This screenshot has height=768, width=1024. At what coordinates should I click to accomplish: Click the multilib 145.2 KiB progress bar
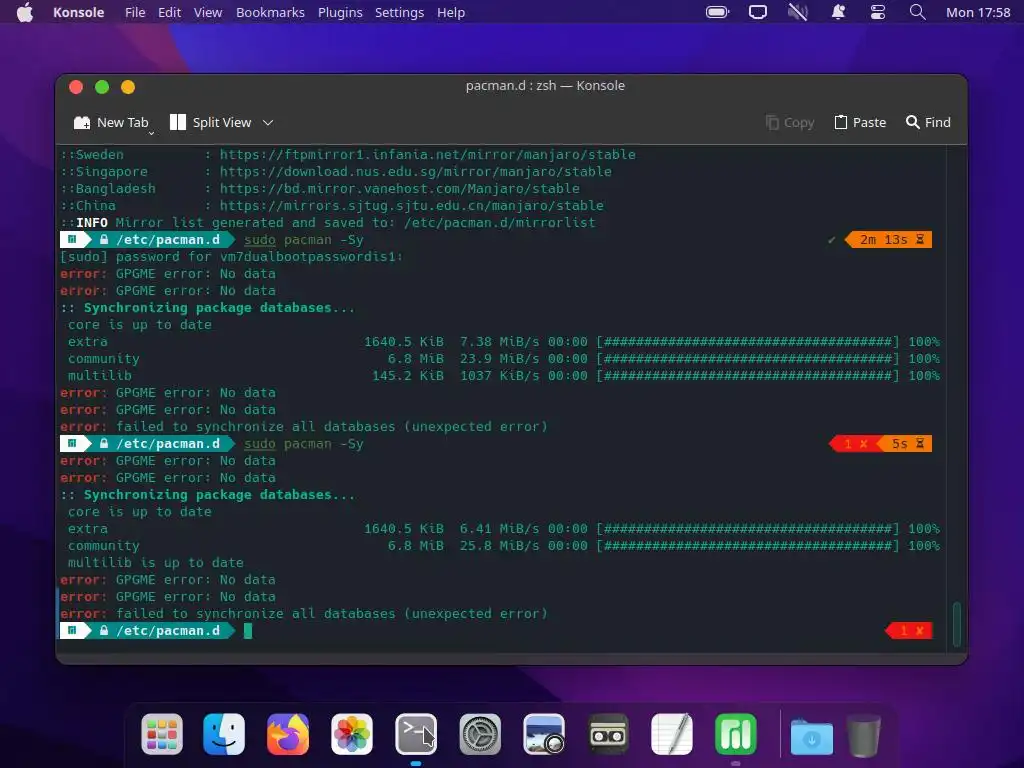tap(748, 376)
